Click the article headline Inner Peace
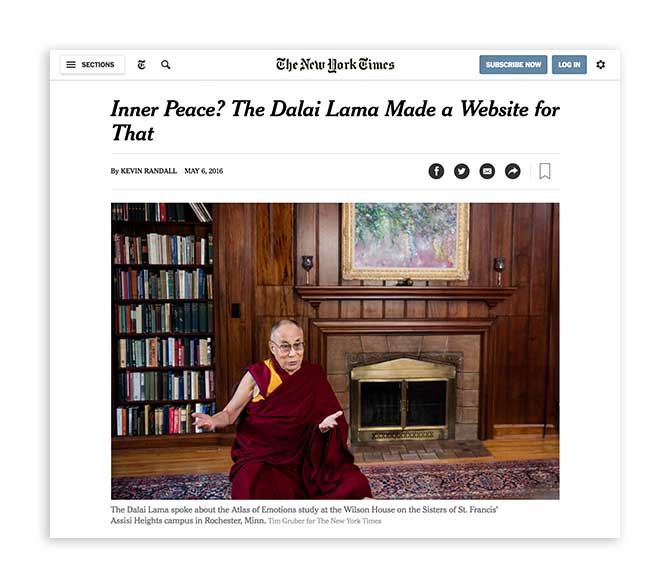Viewport: 670px width, 588px height. (335, 121)
